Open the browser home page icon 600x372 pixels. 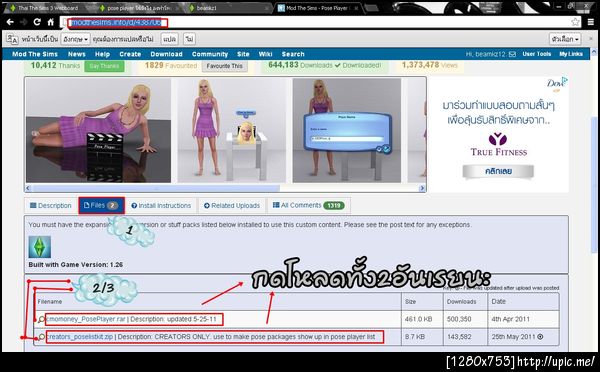pos(51,22)
